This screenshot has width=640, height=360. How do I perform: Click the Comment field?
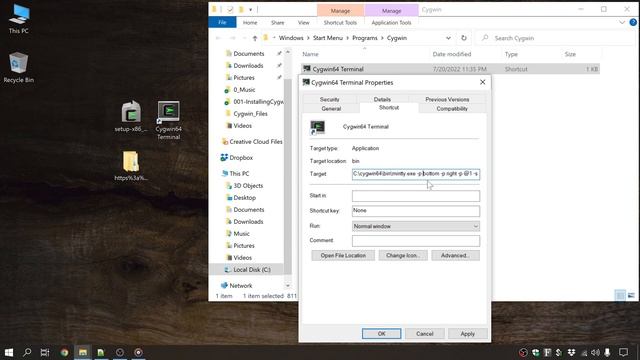pos(416,241)
